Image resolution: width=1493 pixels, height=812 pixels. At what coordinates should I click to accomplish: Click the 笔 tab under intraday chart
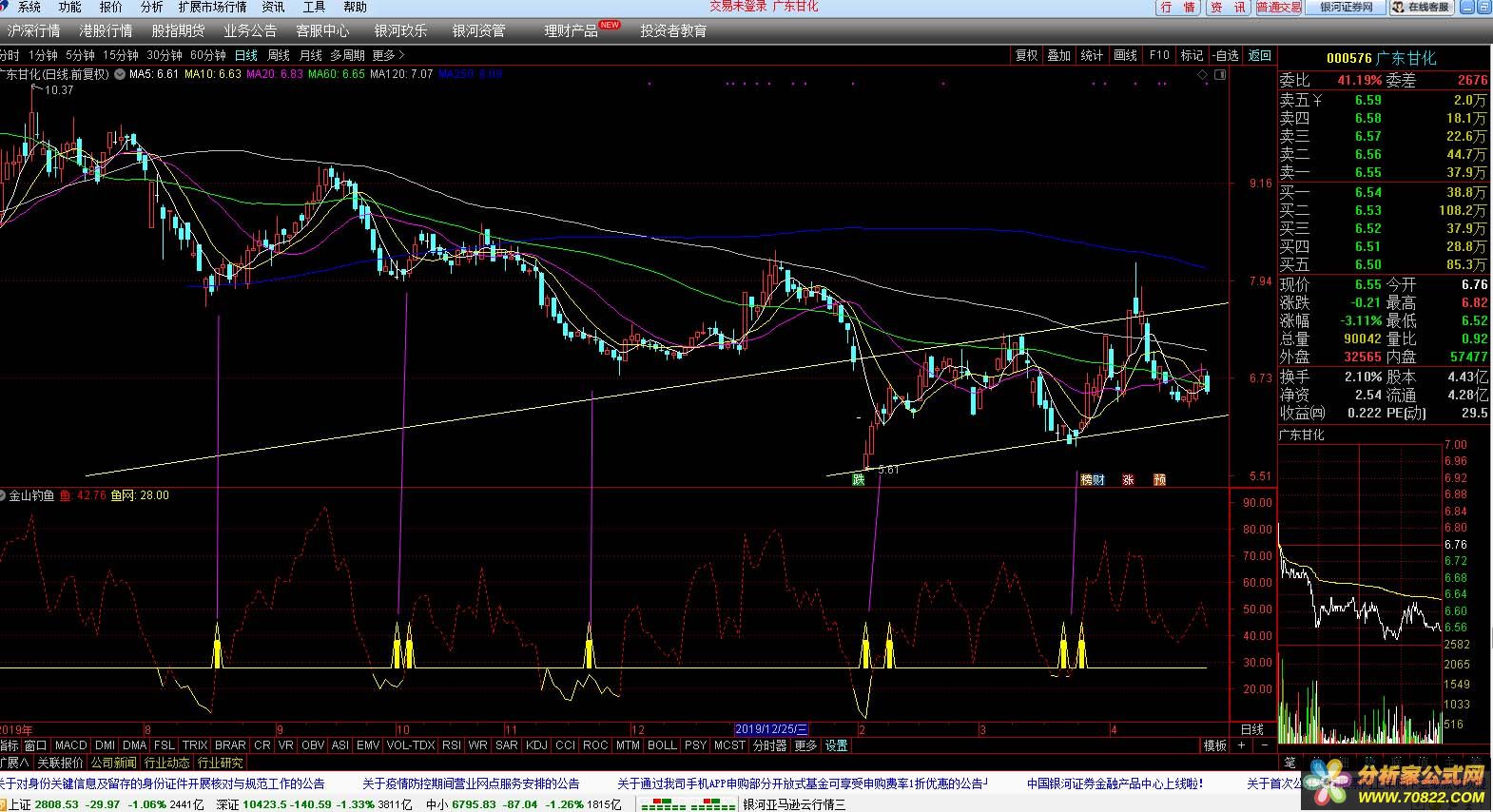tap(1290, 763)
